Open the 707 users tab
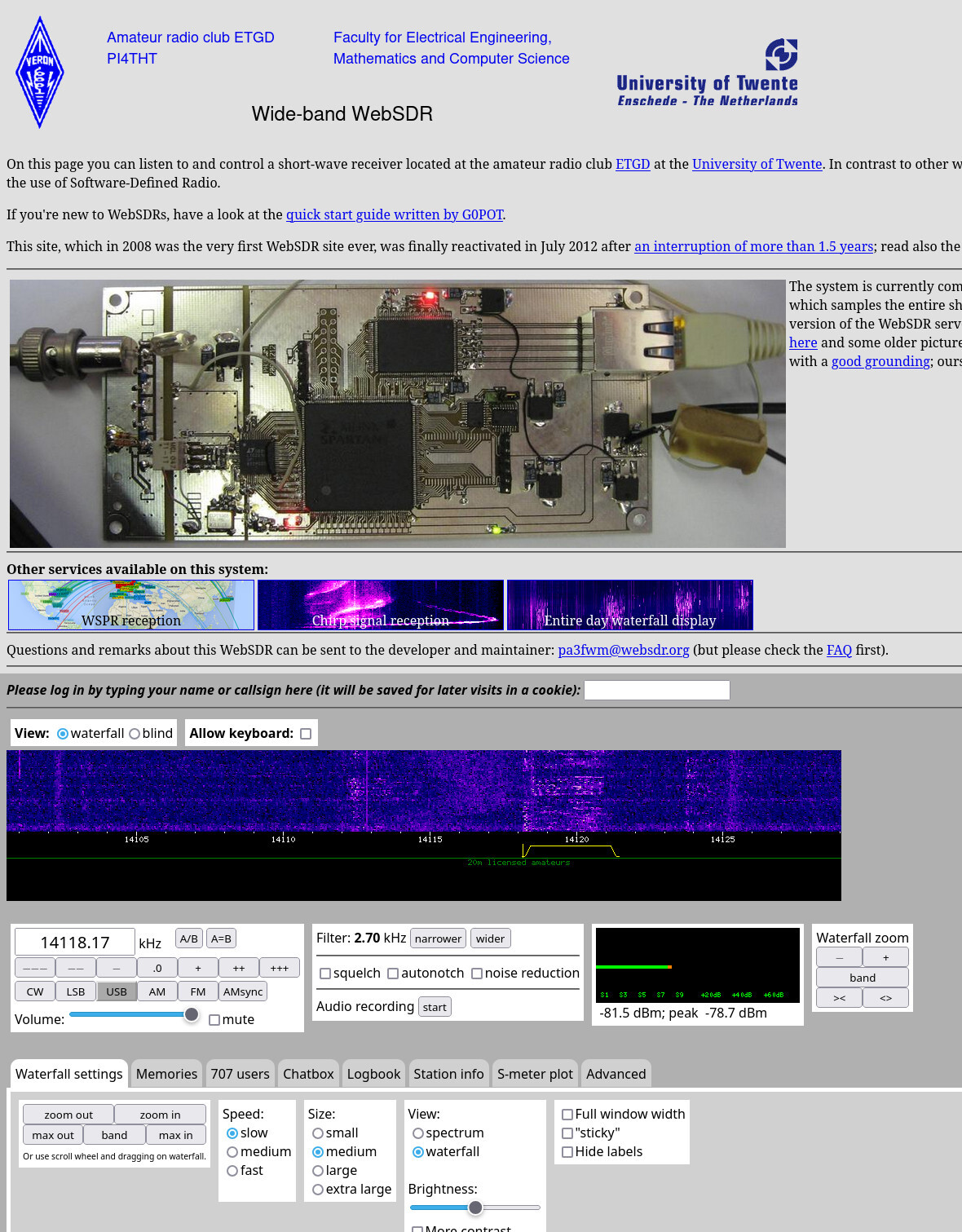This screenshot has height=1232, width=962. point(240,1074)
